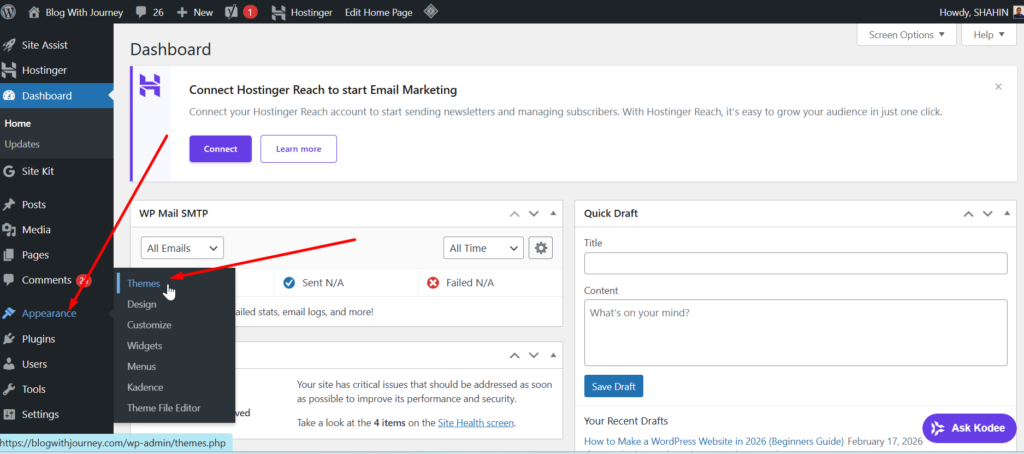
Task: Click the purple Connect button
Action: click(220, 149)
